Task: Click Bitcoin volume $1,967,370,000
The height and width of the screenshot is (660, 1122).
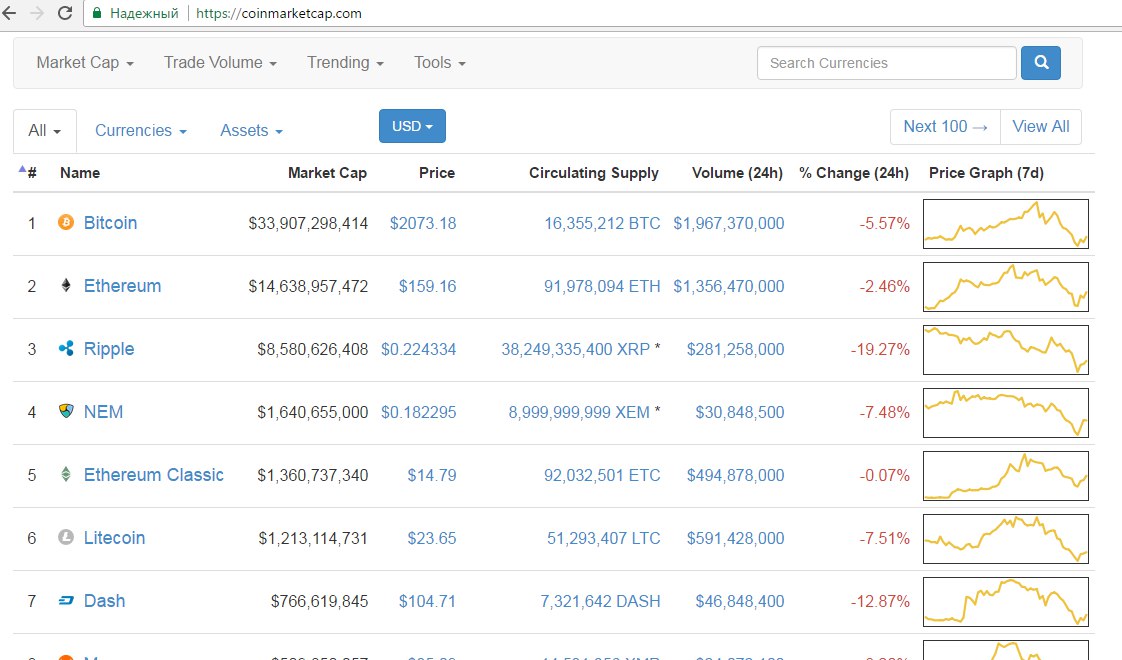Action: click(x=728, y=223)
